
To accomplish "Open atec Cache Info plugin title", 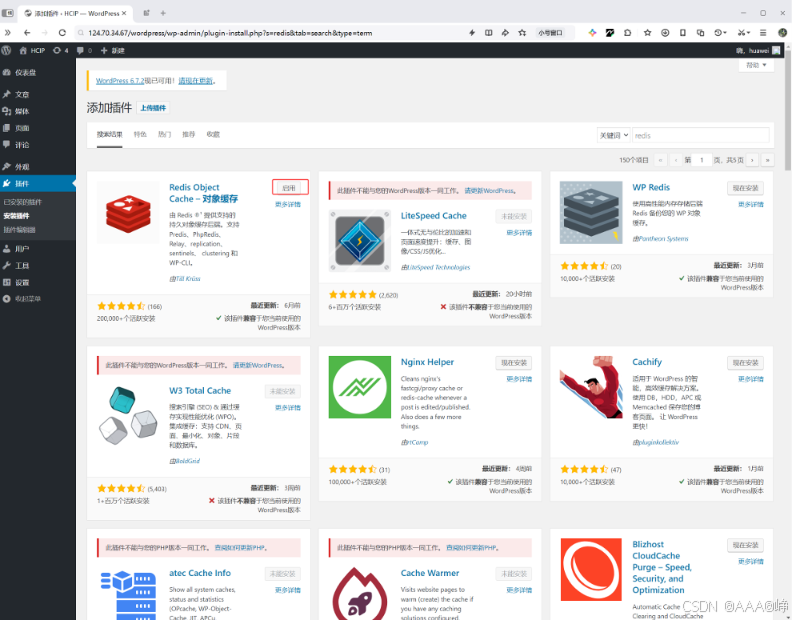I will [x=200, y=573].
